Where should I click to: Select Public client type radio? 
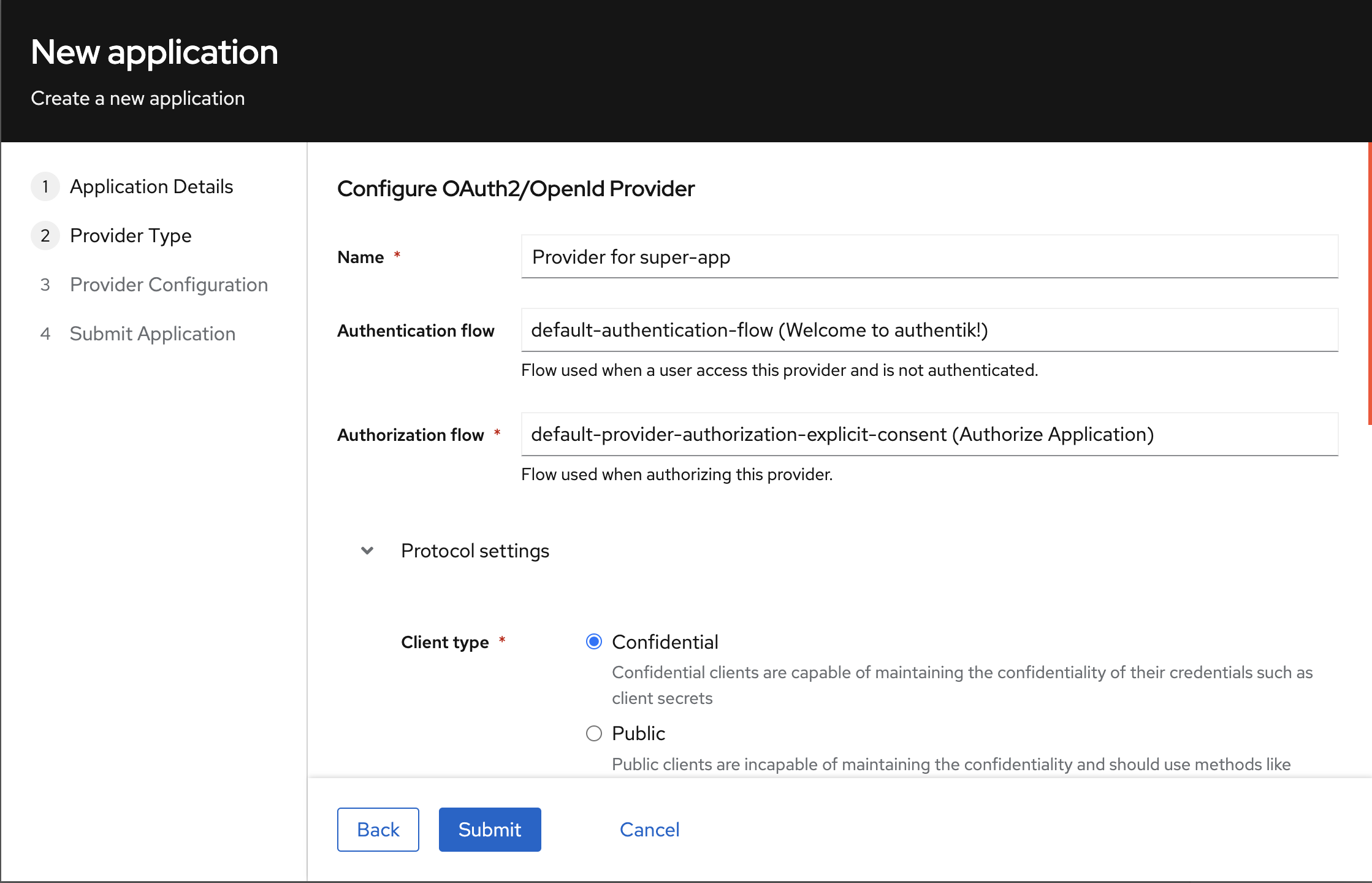coord(593,733)
